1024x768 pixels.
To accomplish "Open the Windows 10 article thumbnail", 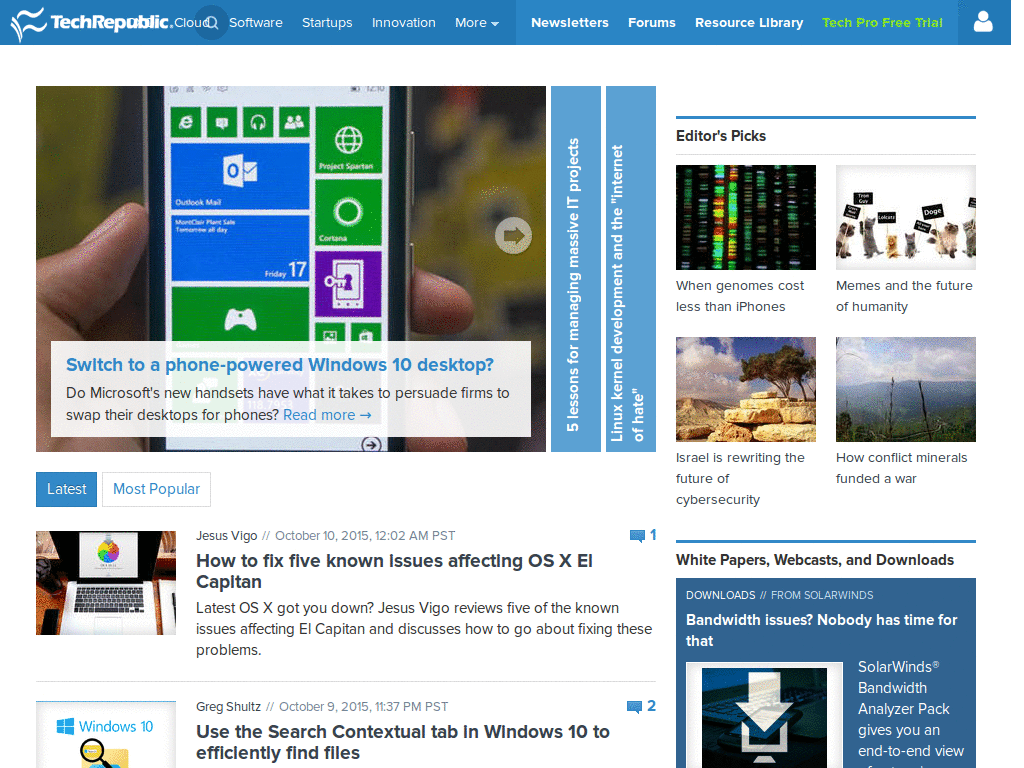I will 106,735.
